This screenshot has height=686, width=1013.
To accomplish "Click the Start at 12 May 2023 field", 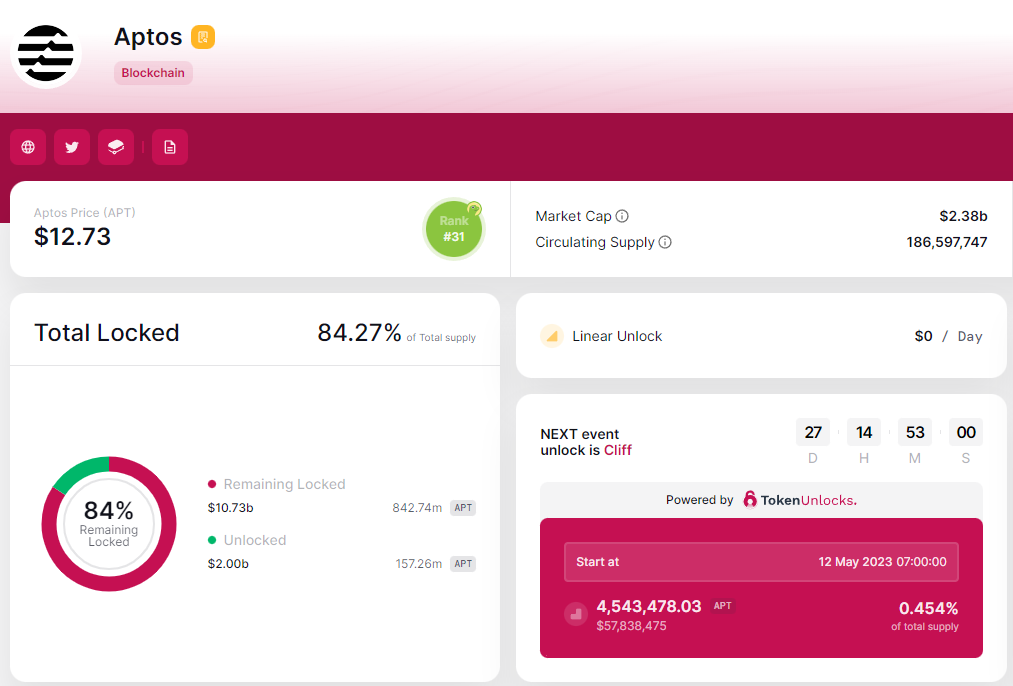I will tap(761, 562).
